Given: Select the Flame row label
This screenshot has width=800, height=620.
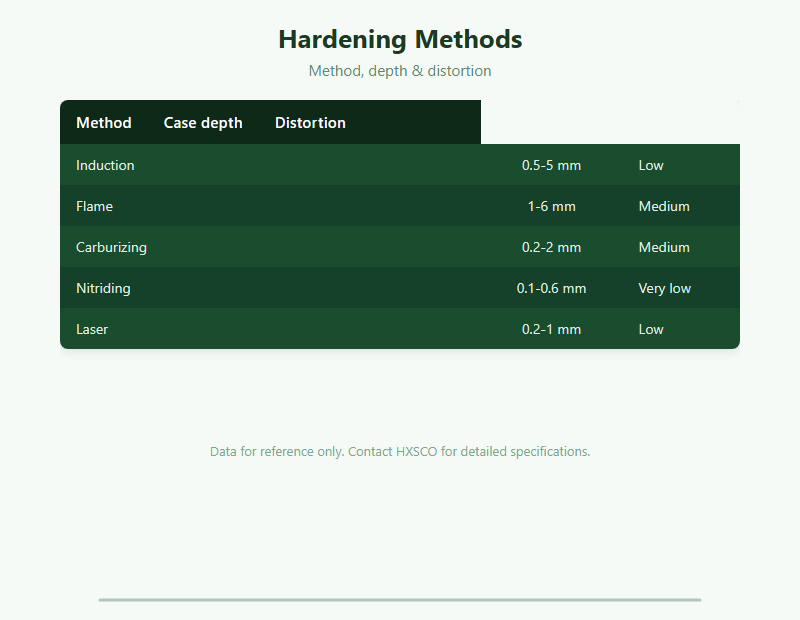Looking at the screenshot, I should pos(94,206).
